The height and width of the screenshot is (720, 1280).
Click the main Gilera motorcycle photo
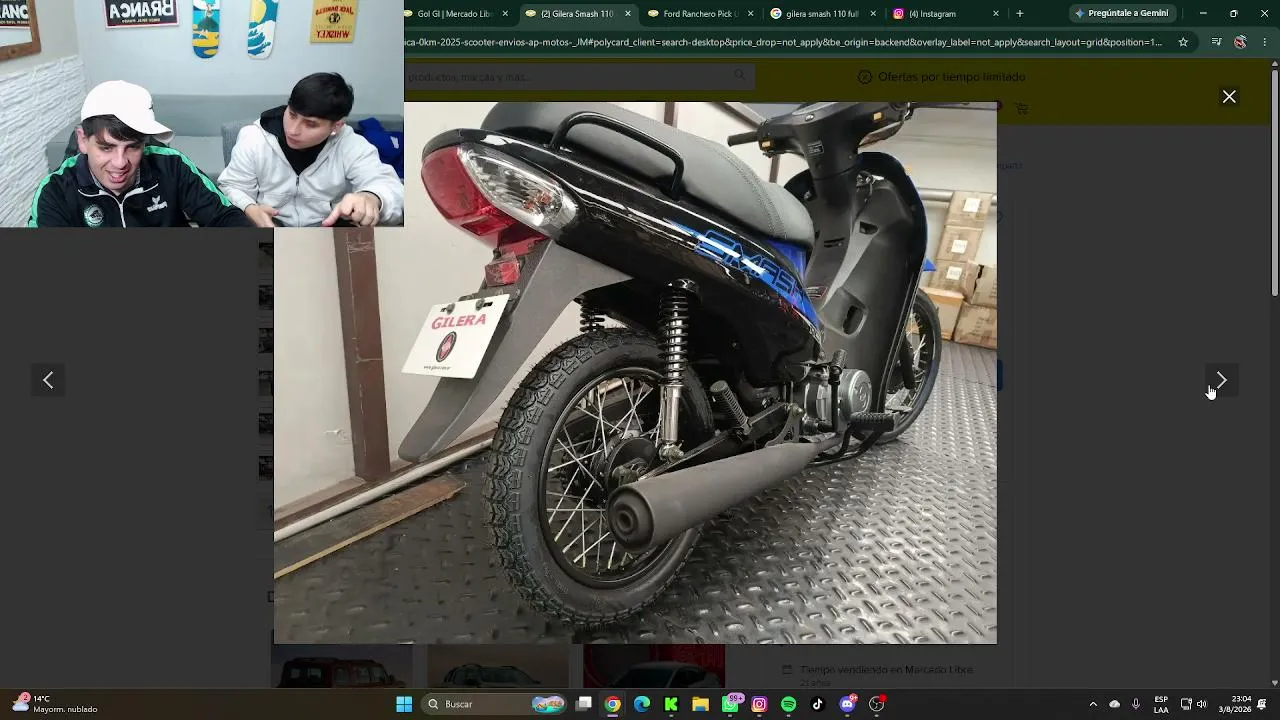635,373
